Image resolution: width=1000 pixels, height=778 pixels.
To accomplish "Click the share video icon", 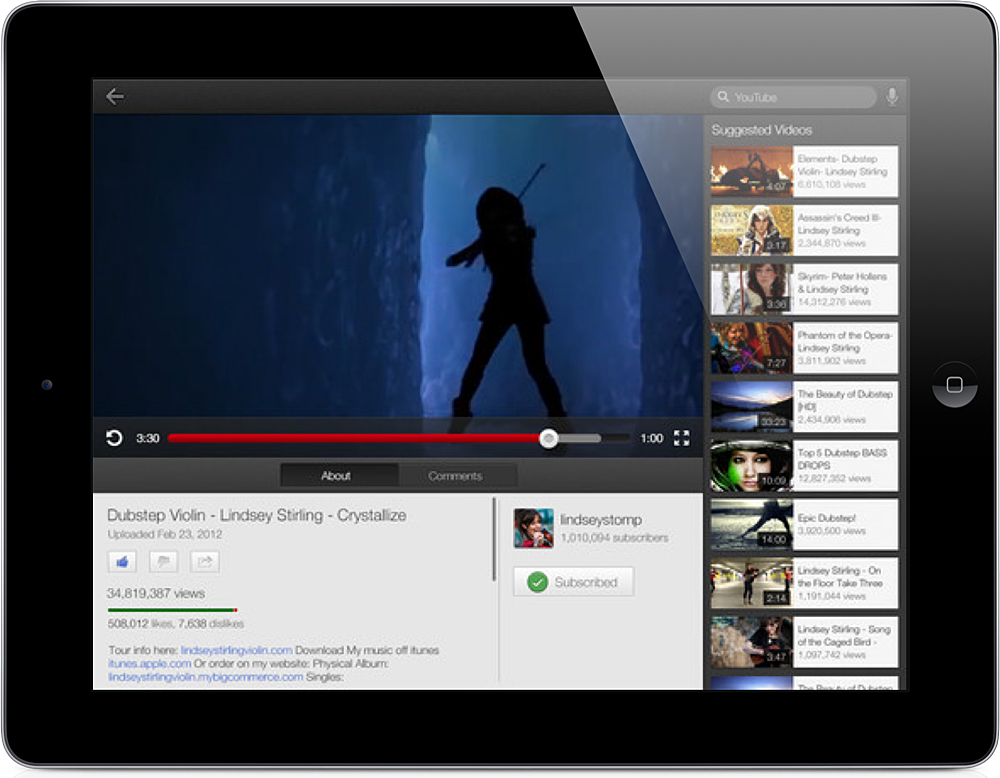I will coord(205,562).
